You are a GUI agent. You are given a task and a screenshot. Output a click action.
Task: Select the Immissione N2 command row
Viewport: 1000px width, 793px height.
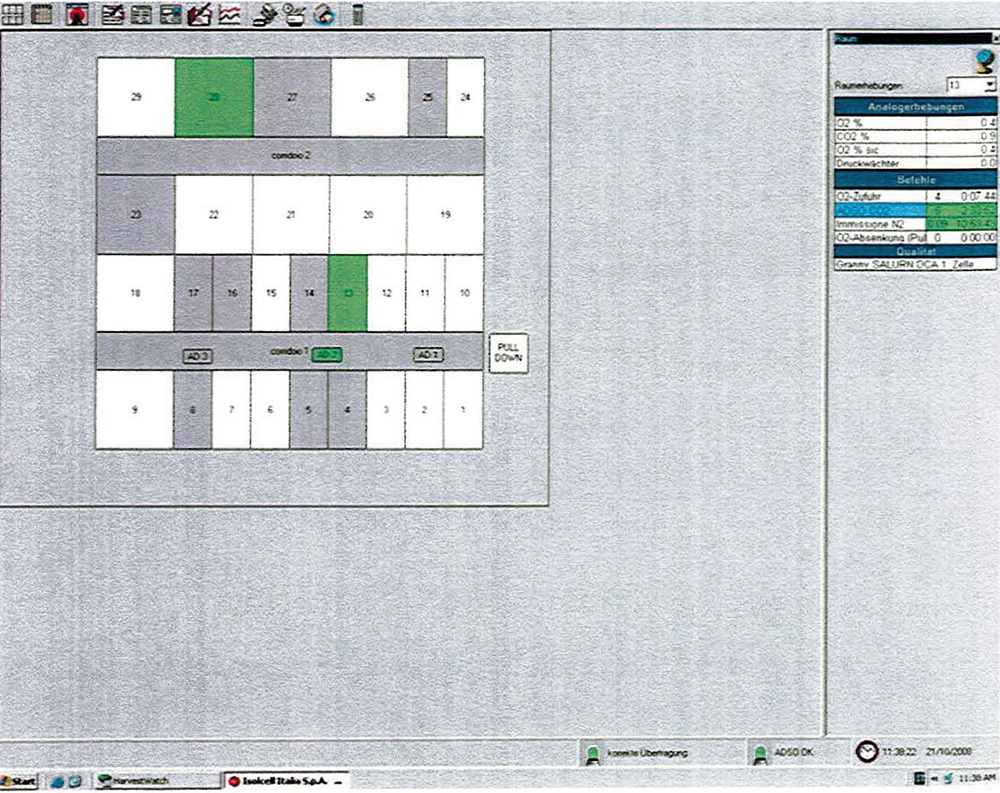pos(880,224)
